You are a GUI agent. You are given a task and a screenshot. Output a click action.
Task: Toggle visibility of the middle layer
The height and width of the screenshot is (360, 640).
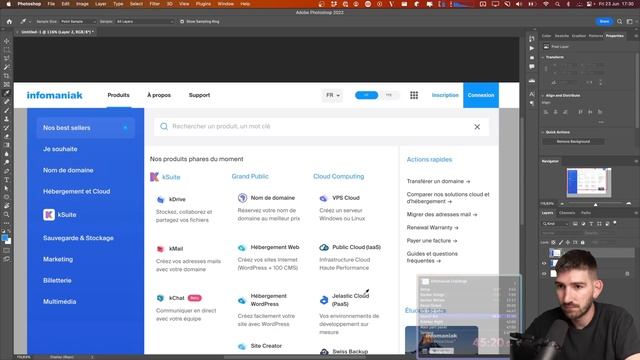[x=544, y=263]
